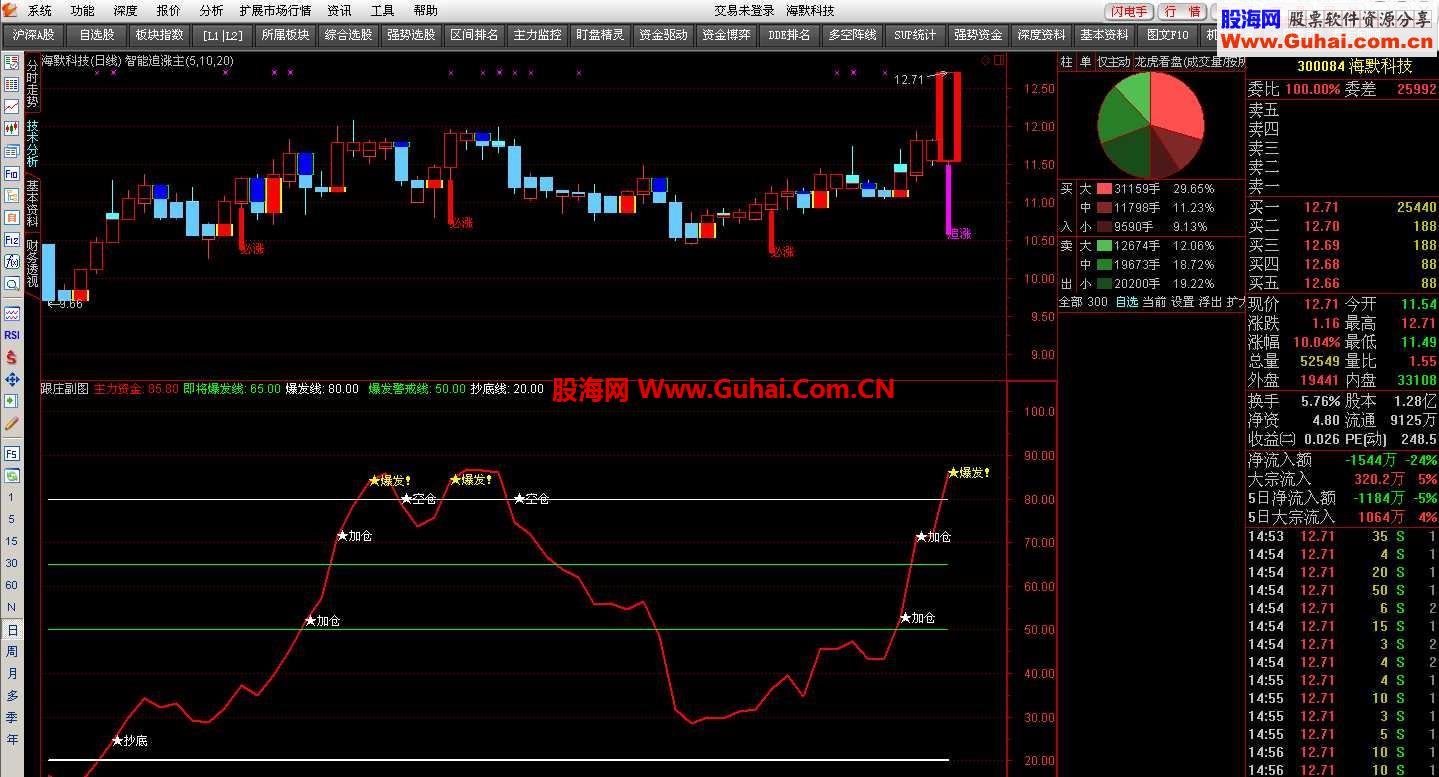This screenshot has height=777, width=1439.
Task: Open the 扩展市场行情 menu
Action: click(x=275, y=11)
